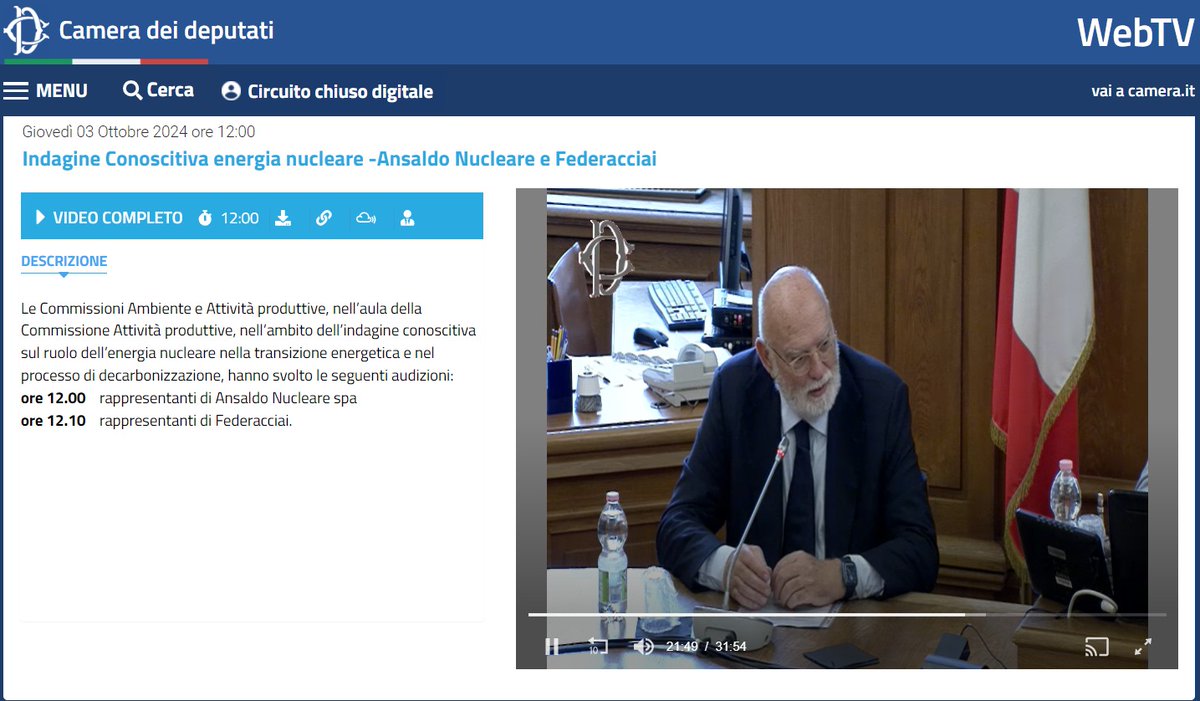Pause the video playback
Screen dimensions: 1200x701
[552, 646]
